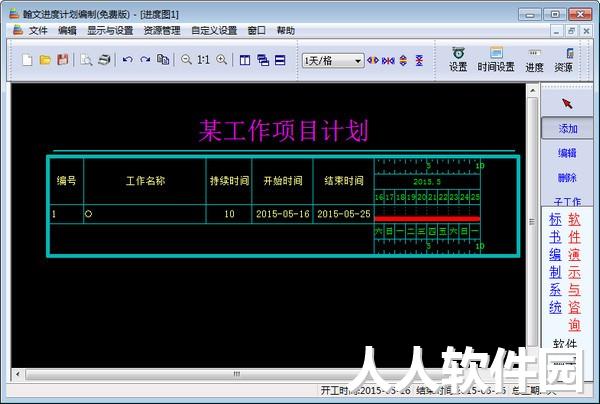Create a new file with the blank page icon
This screenshot has width=600, height=404.
click(27, 60)
